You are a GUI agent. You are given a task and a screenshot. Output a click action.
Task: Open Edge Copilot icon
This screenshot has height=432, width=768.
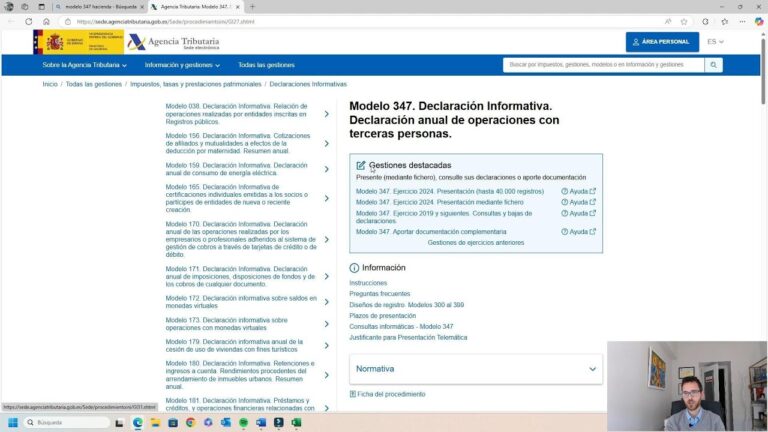point(759,22)
